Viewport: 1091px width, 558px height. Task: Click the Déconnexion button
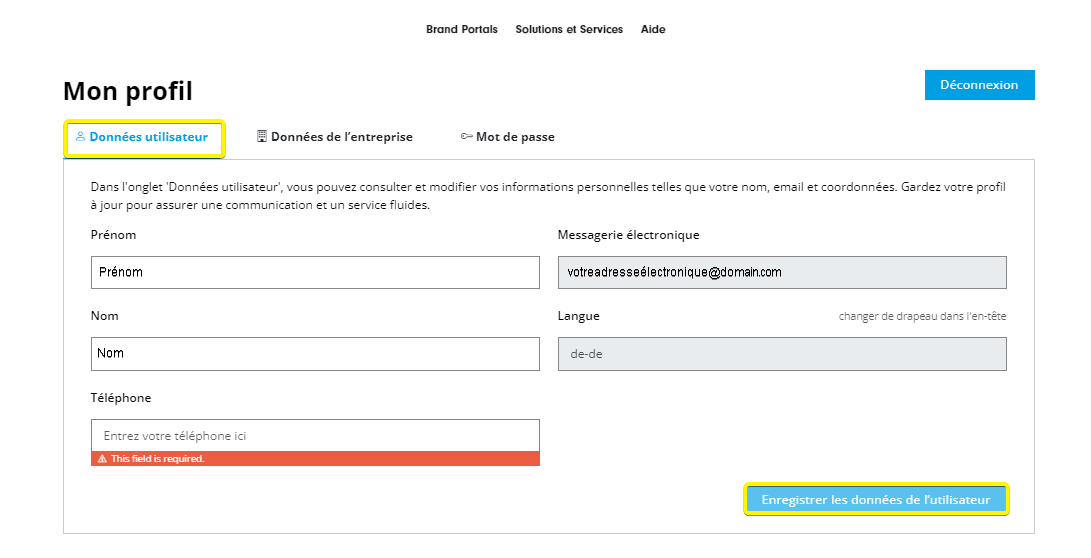pos(980,85)
